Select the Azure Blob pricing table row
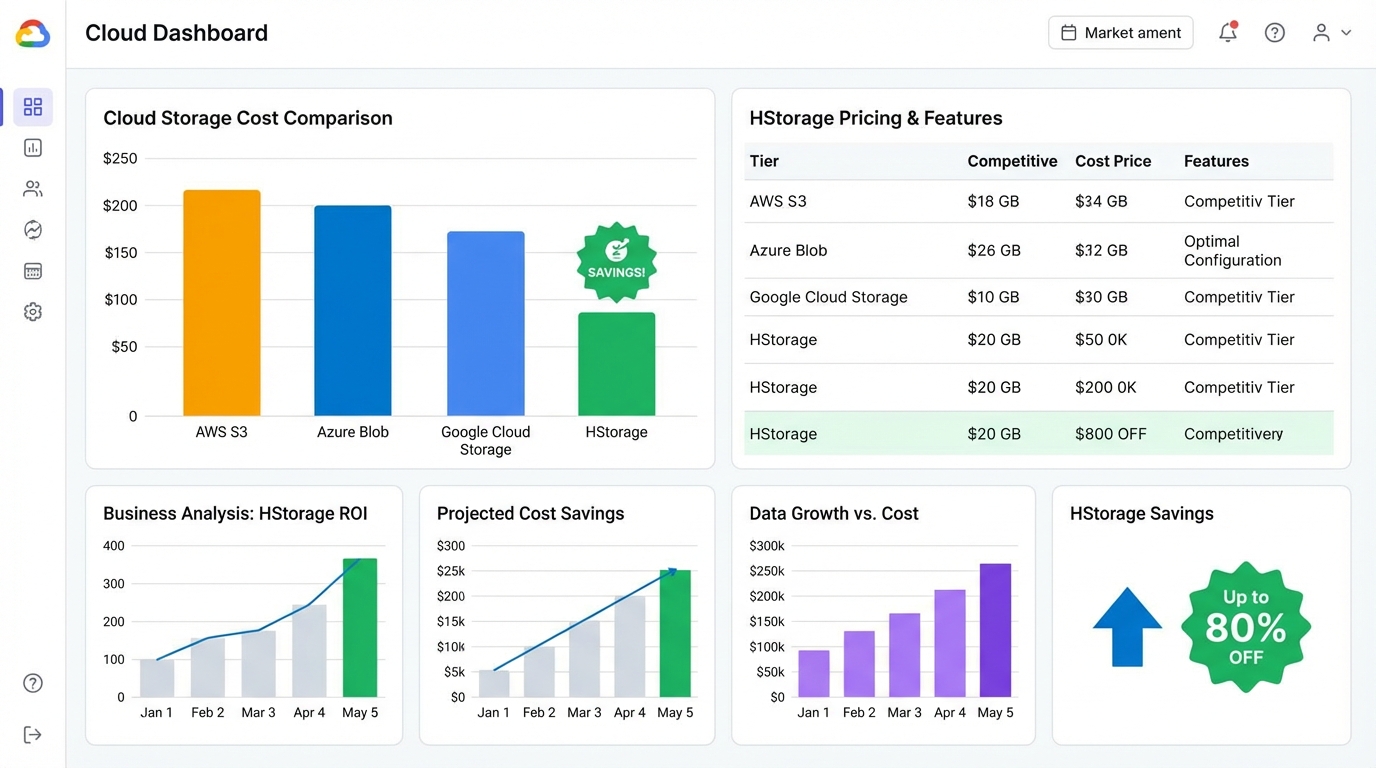Image resolution: width=1376 pixels, height=768 pixels. 1038,251
